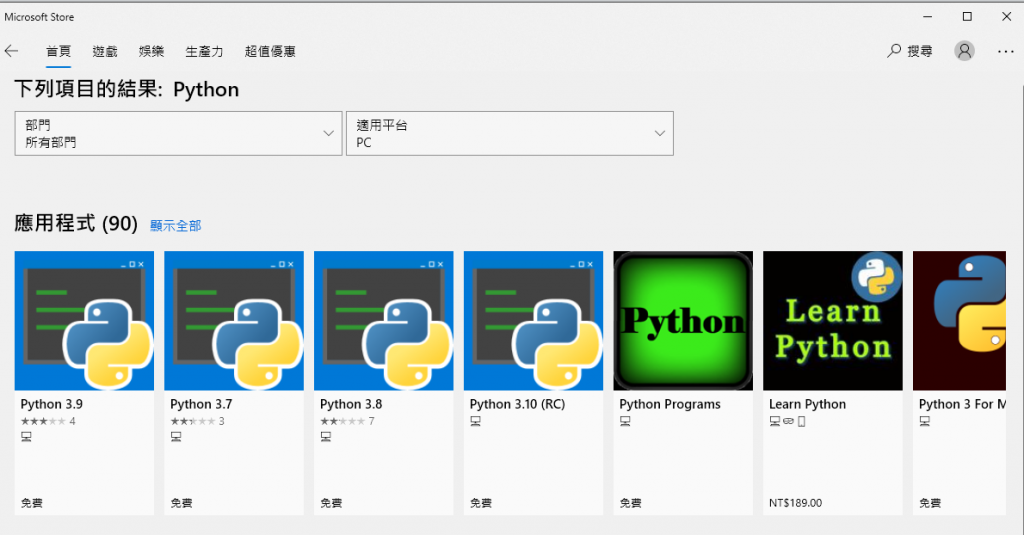Viewport: 1024px width, 535px height.
Task: Go back using the back arrow
Action: 12,51
